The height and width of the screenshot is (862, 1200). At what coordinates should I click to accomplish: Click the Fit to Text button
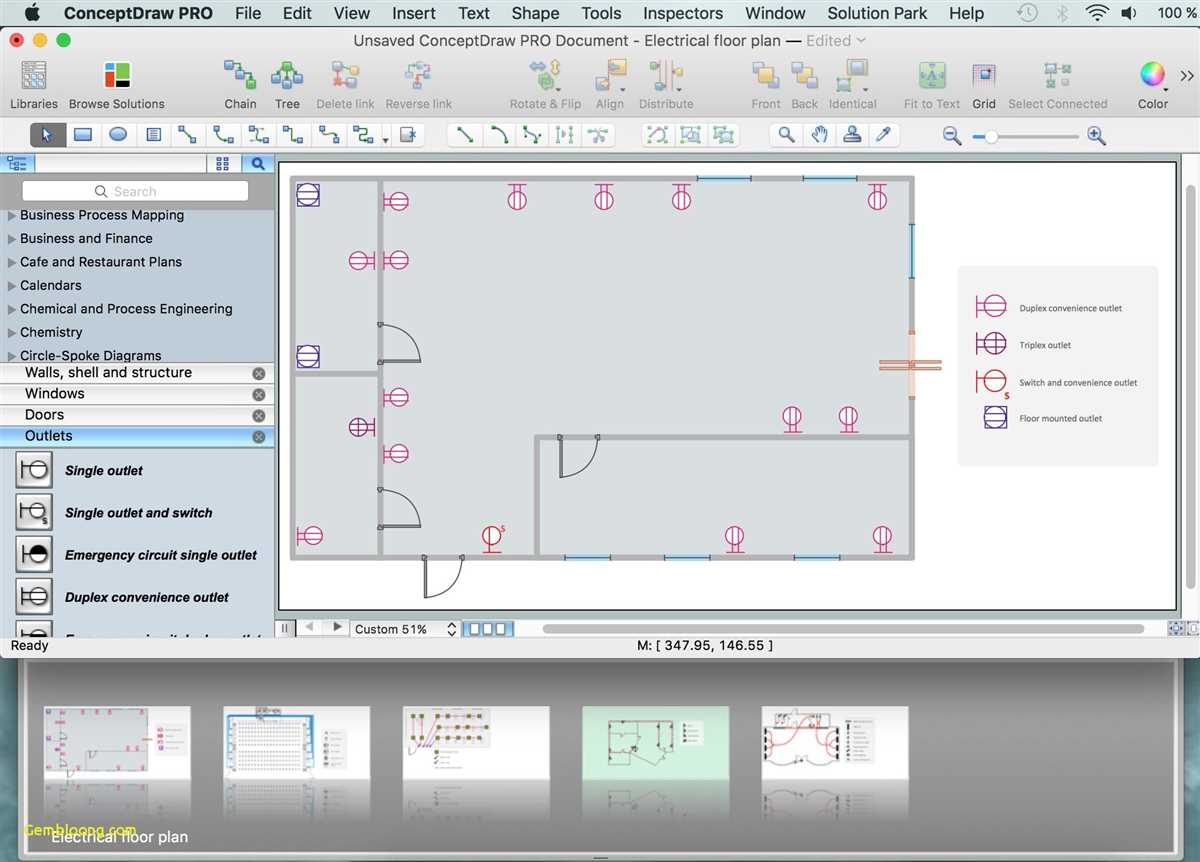click(930, 80)
